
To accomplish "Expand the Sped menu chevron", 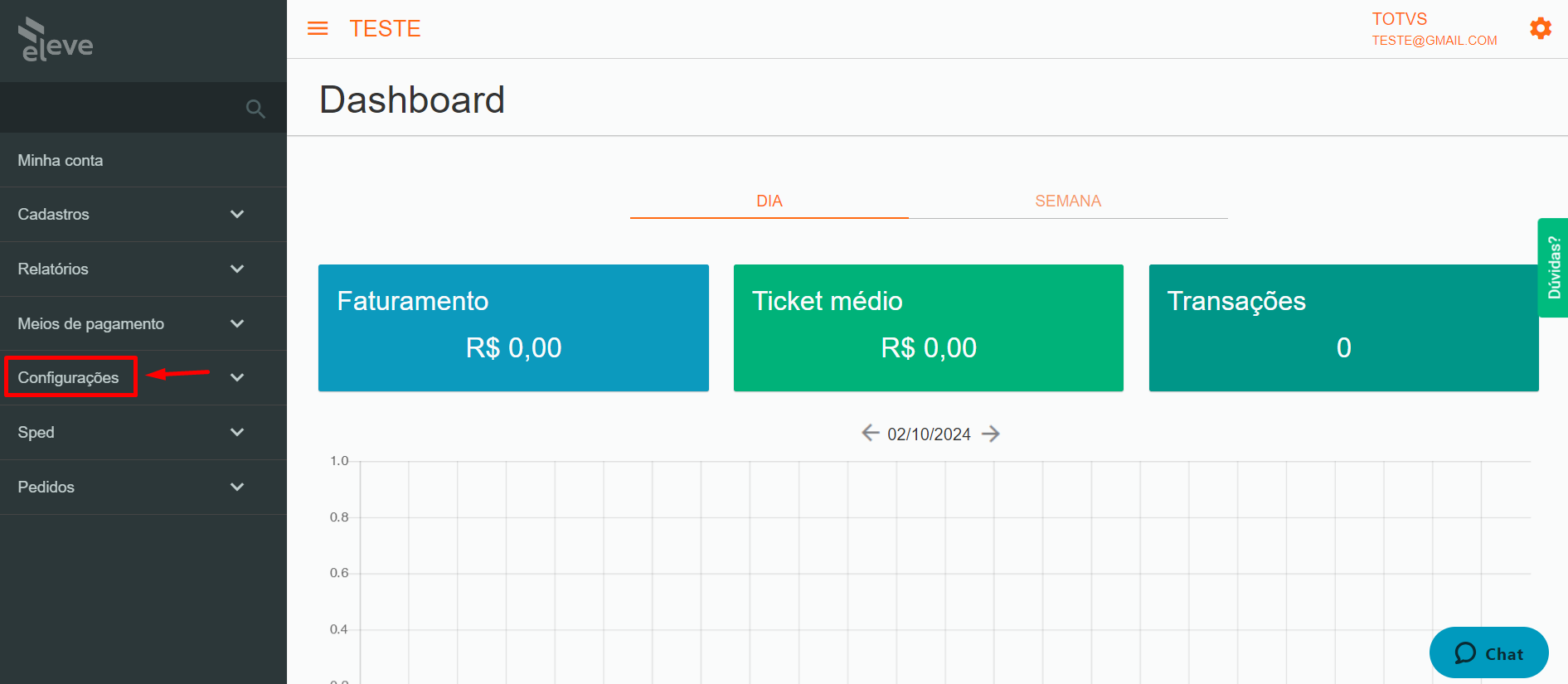I will pos(237,432).
